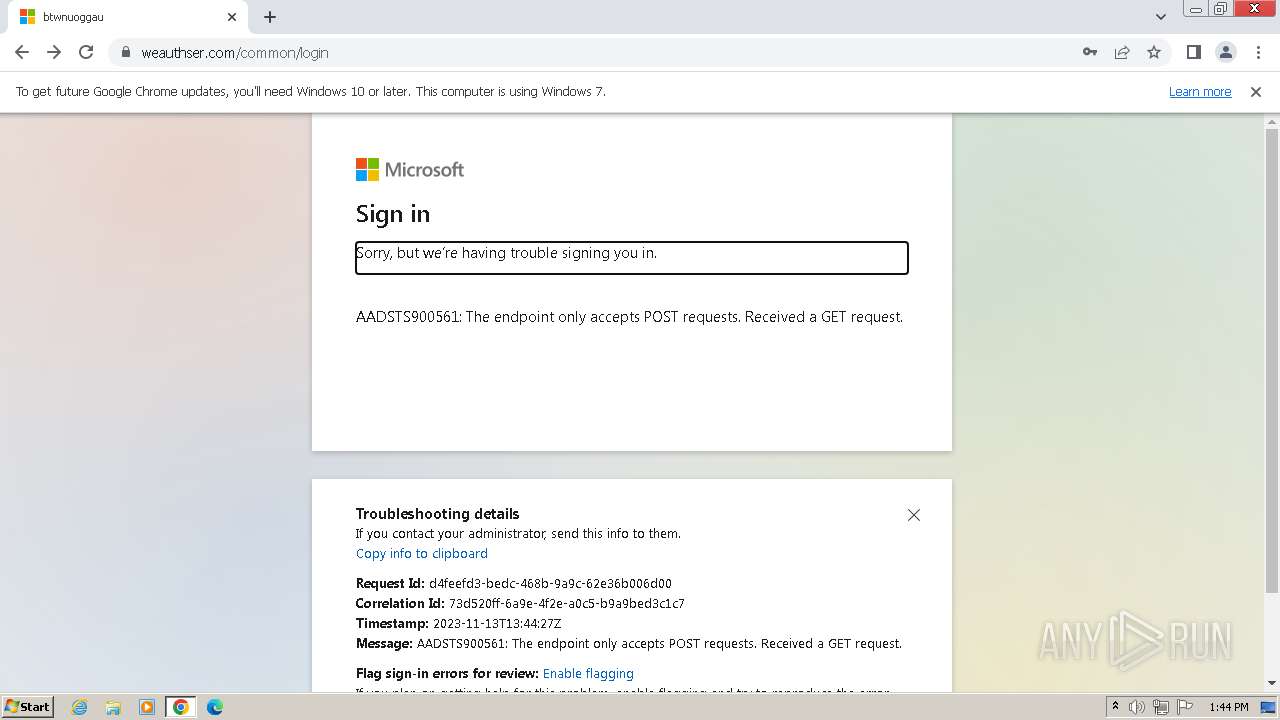Go back to previous page
Viewport: 1280px width, 720px height.
point(22,52)
